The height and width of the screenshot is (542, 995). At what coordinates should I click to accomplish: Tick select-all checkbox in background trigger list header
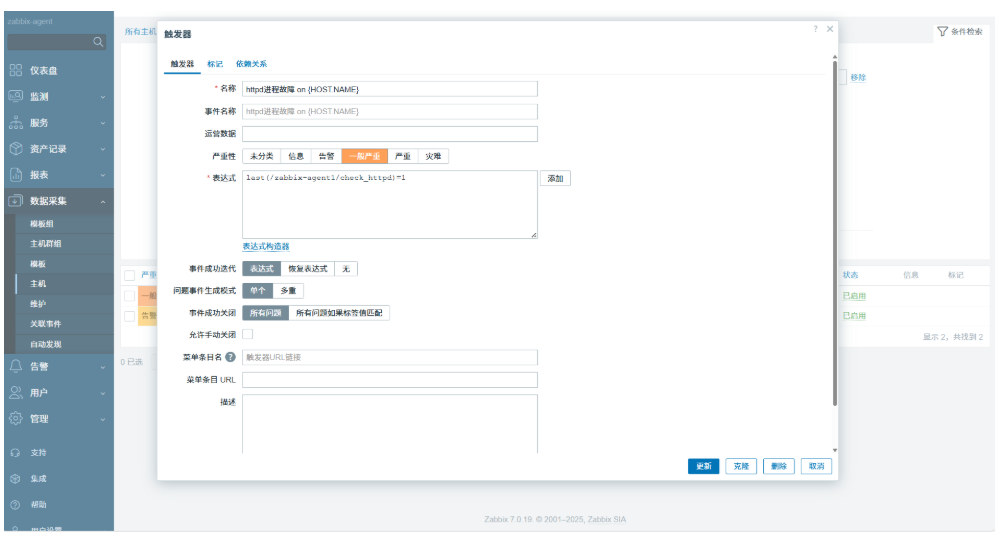129,275
